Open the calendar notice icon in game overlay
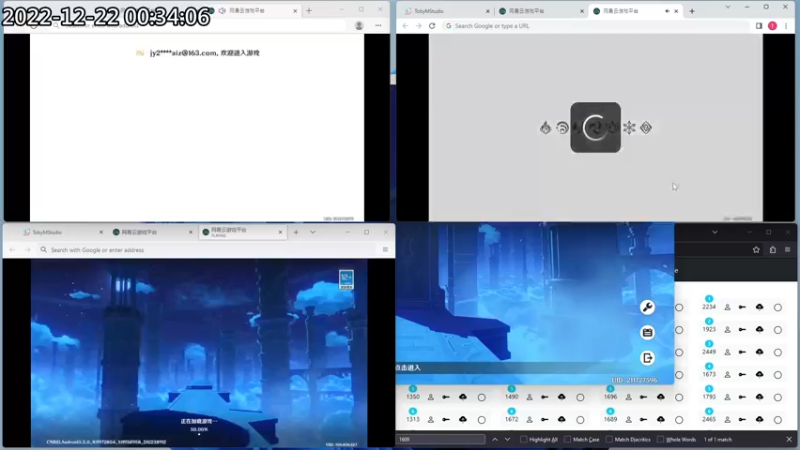 (x=647, y=333)
